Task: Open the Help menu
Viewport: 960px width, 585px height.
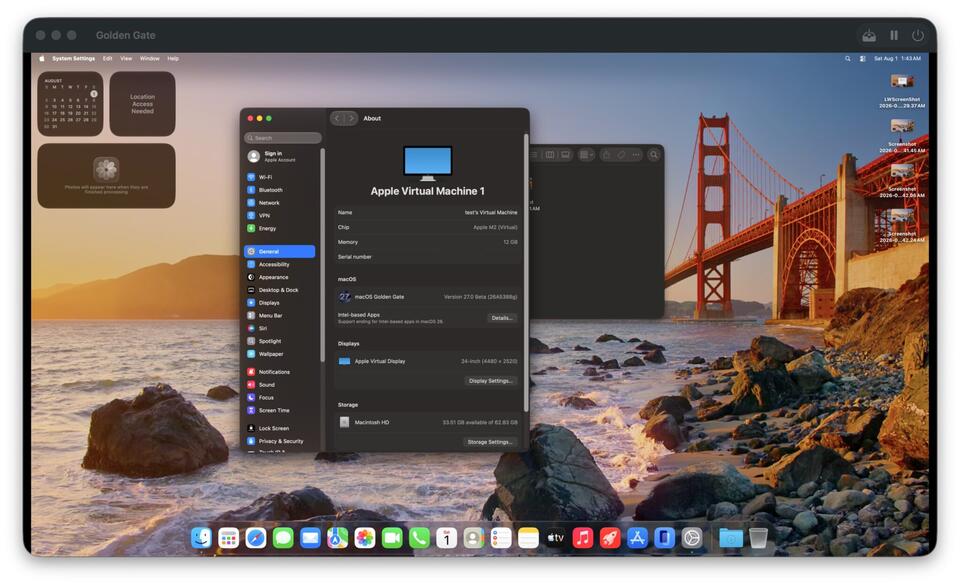Action: click(x=173, y=59)
